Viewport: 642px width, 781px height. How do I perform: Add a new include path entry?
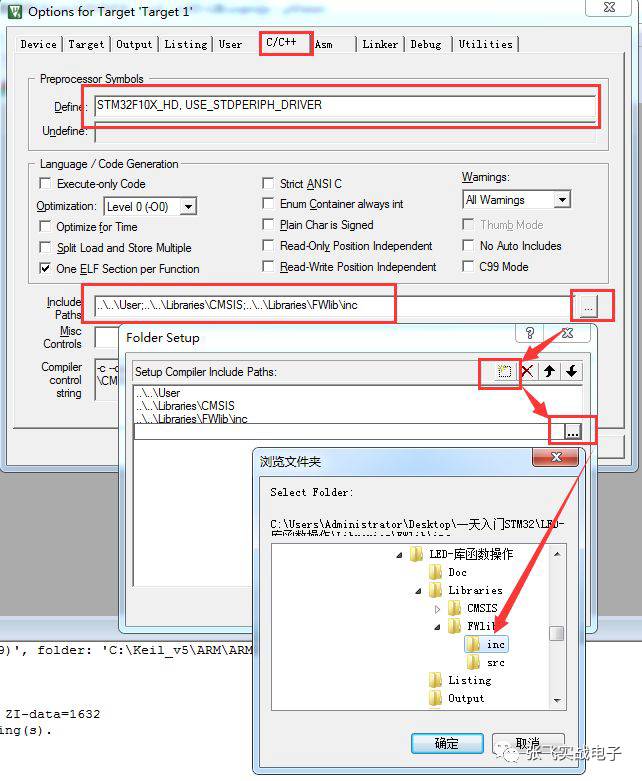tap(504, 371)
